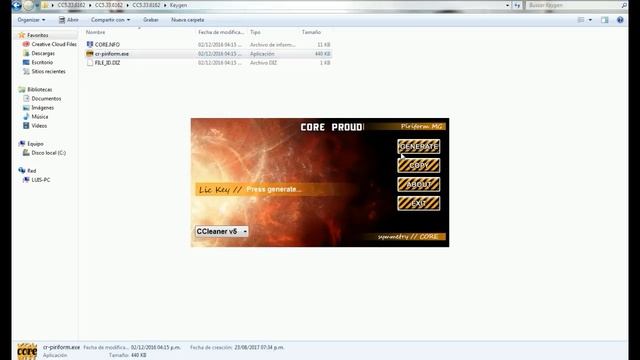Open the Compartir con menu

click(x=110, y=20)
